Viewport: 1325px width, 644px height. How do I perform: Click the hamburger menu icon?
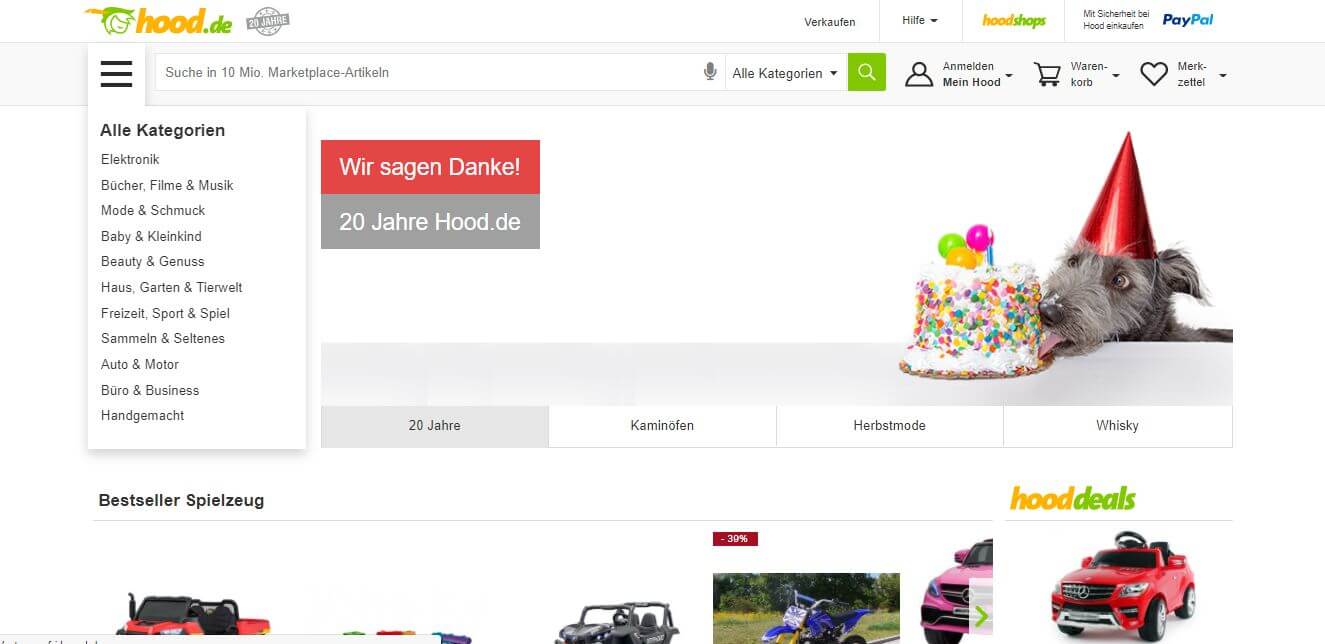(116, 74)
